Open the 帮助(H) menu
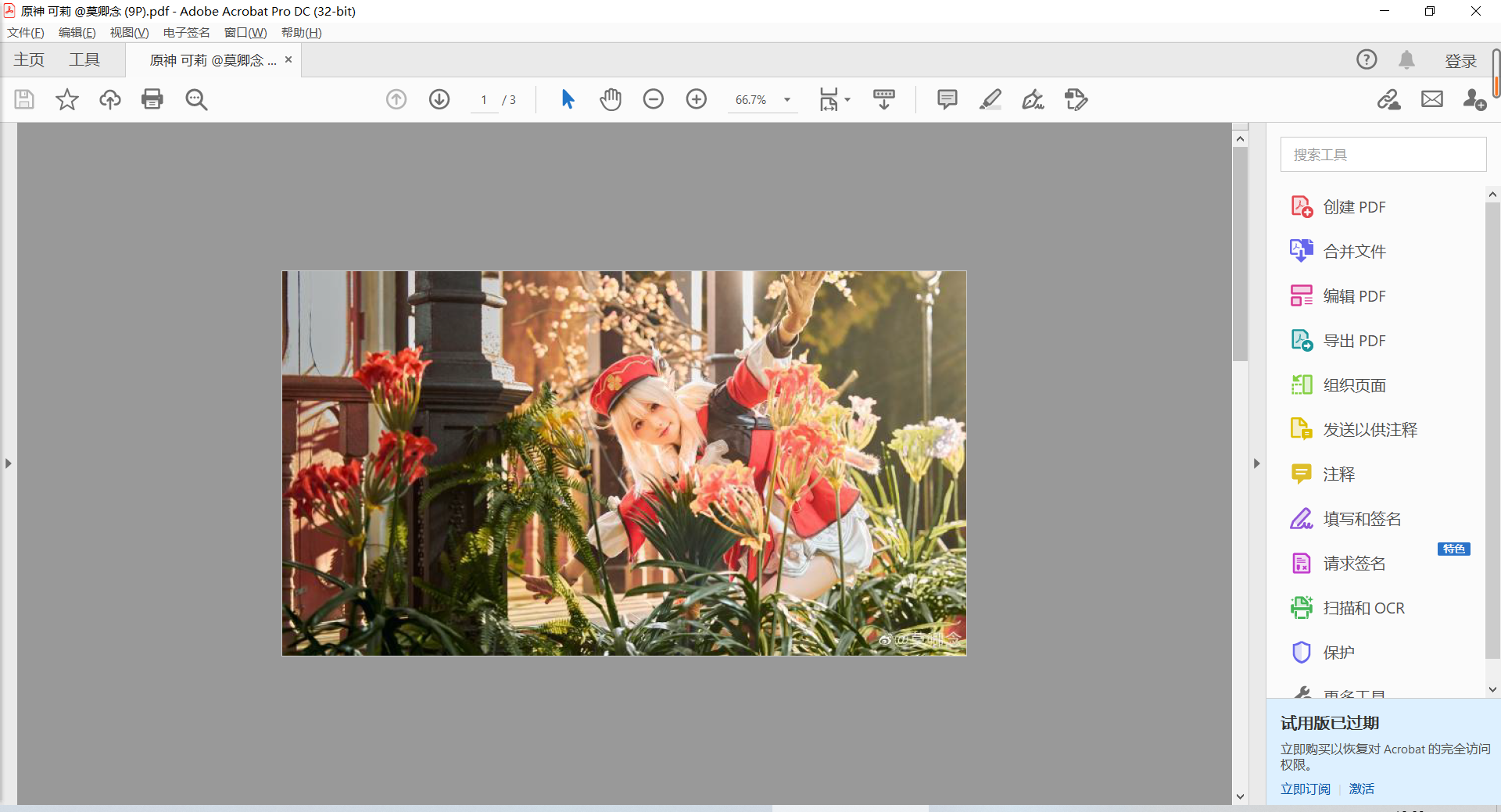 coord(302,33)
